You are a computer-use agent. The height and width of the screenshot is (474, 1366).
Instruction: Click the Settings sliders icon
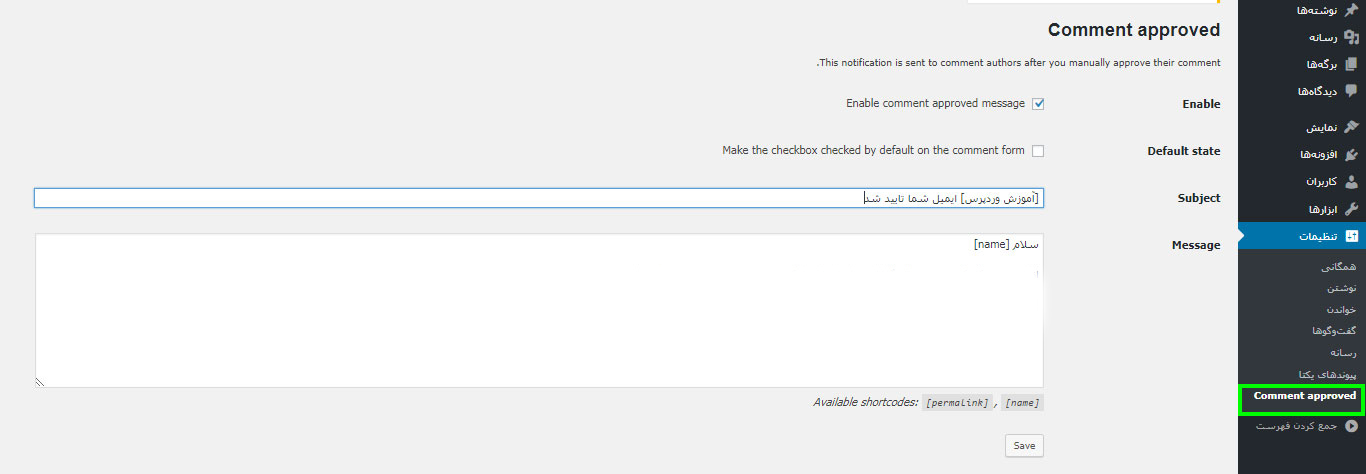click(1351, 236)
